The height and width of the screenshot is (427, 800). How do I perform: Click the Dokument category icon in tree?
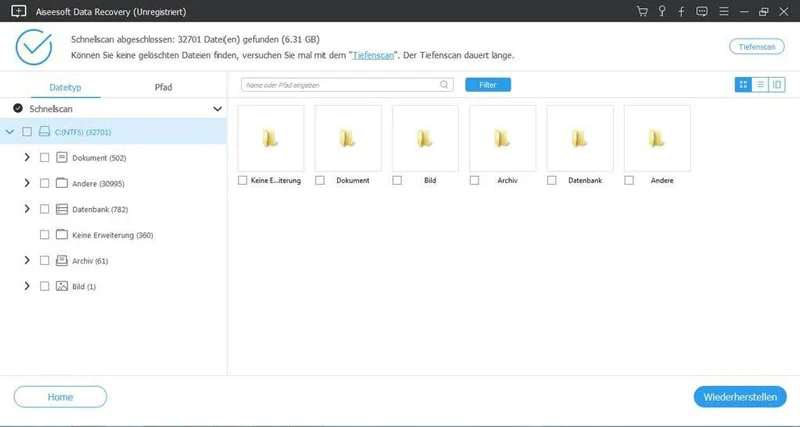click(x=62, y=158)
